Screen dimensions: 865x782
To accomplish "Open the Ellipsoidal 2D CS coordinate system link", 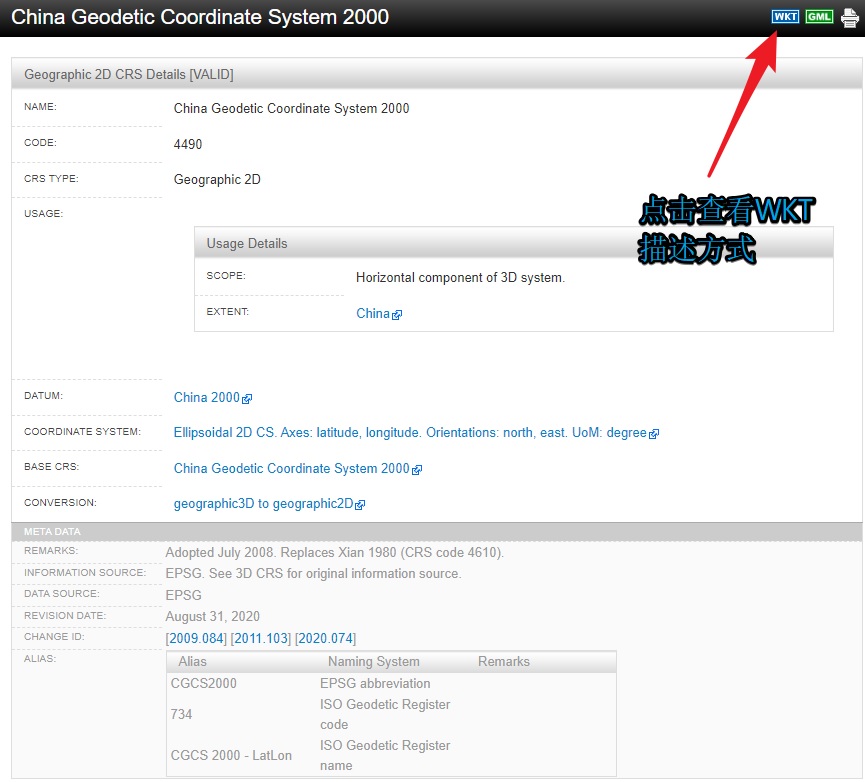I will 410,432.
